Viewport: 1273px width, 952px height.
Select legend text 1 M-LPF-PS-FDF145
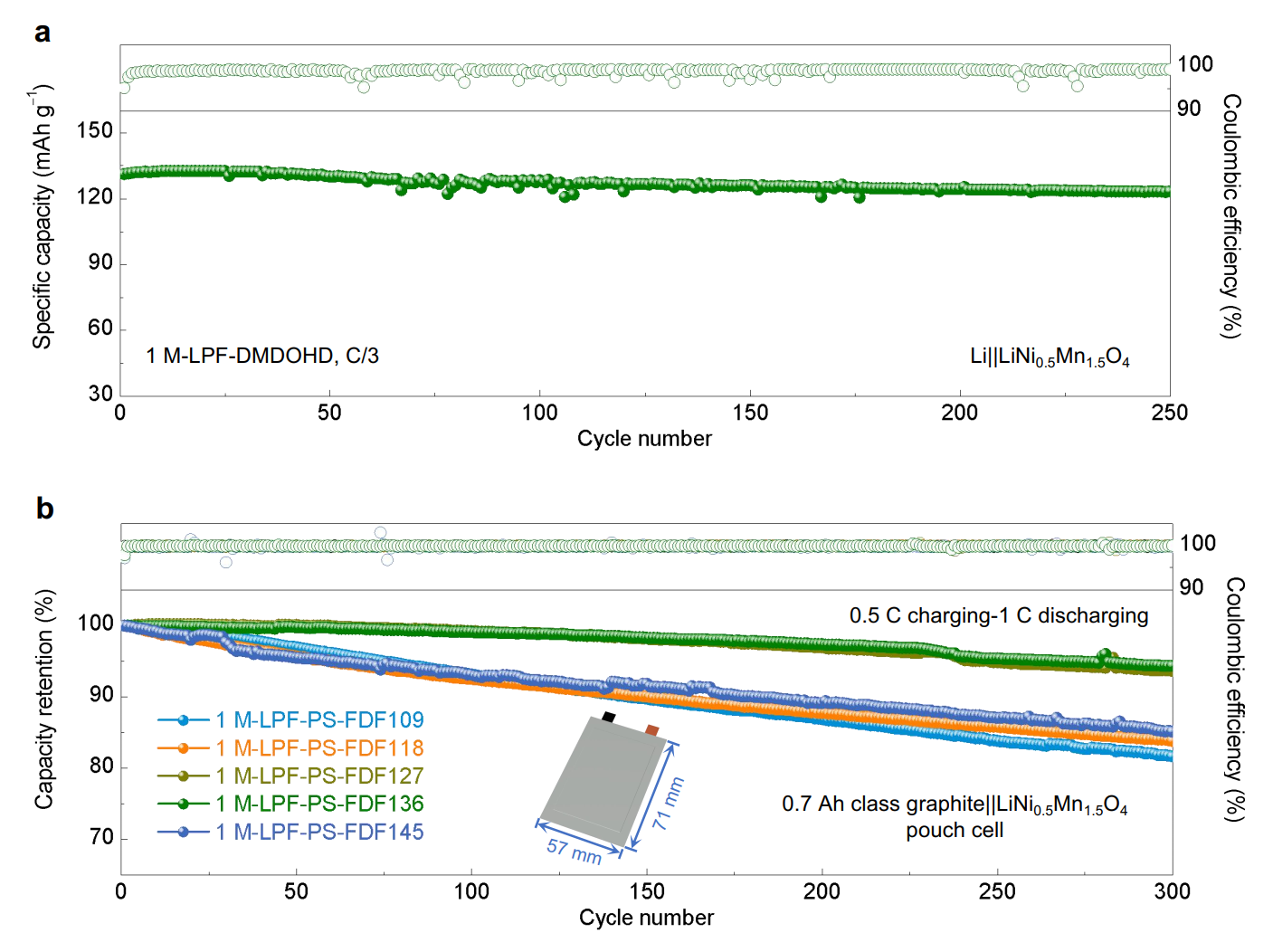[x=319, y=832]
